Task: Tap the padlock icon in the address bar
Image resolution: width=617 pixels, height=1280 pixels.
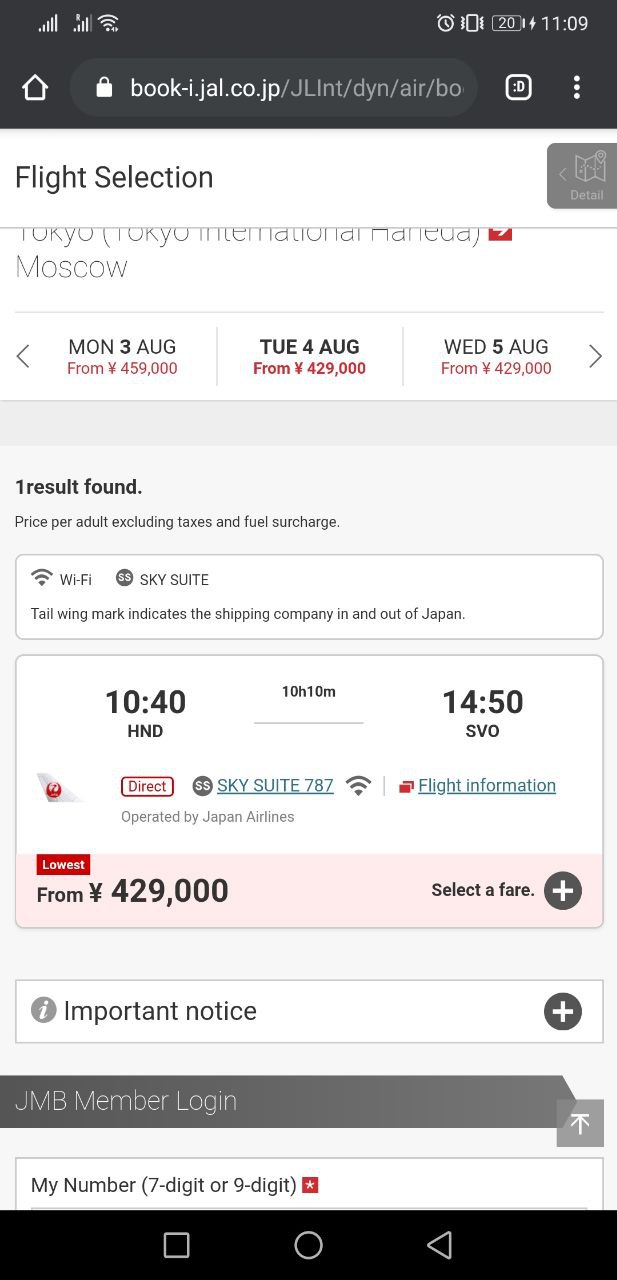Action: click(x=104, y=88)
